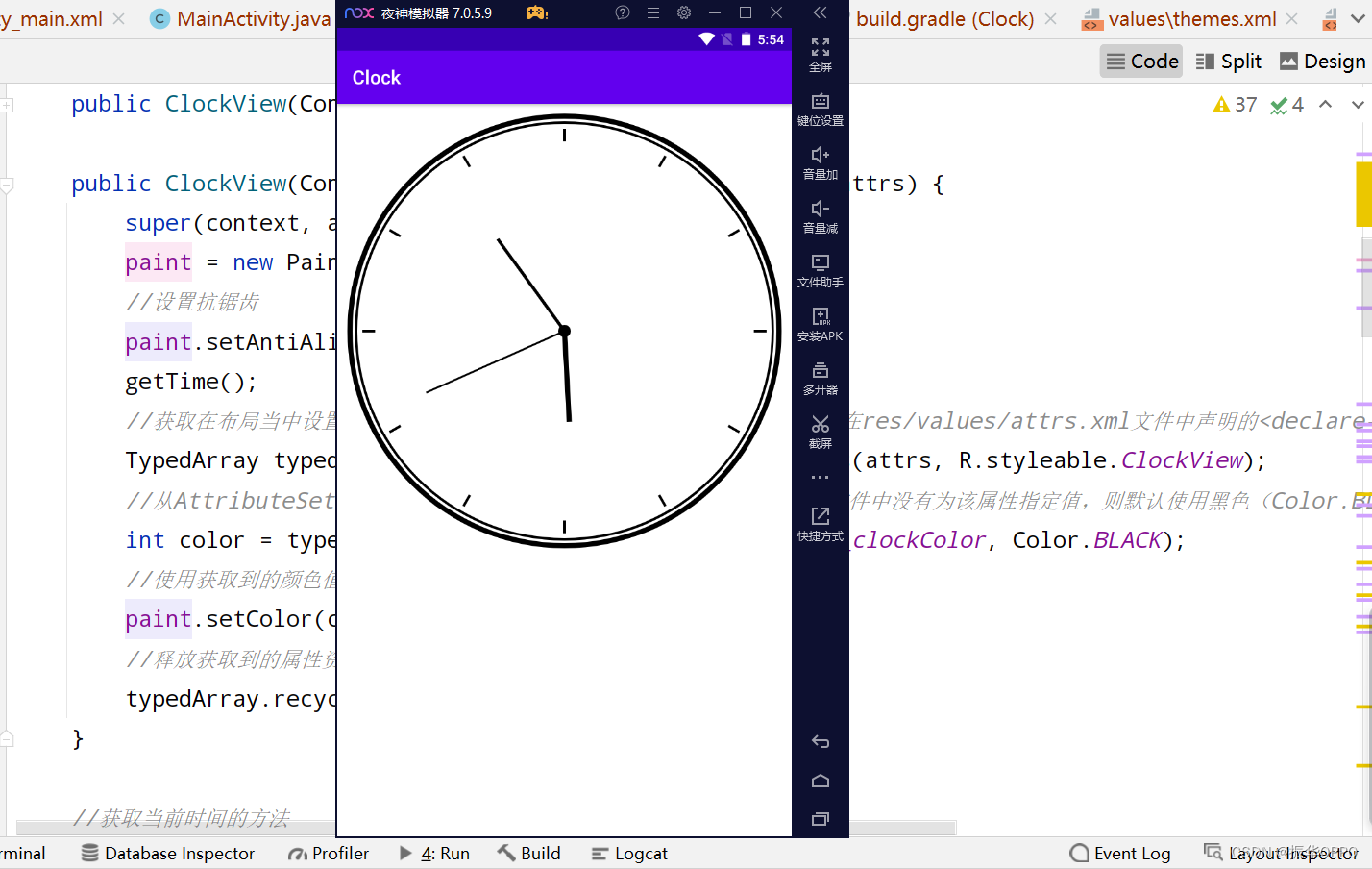1372x869 pixels.
Task: Close the build.gradle (Clock) tab
Action: 1051,19
